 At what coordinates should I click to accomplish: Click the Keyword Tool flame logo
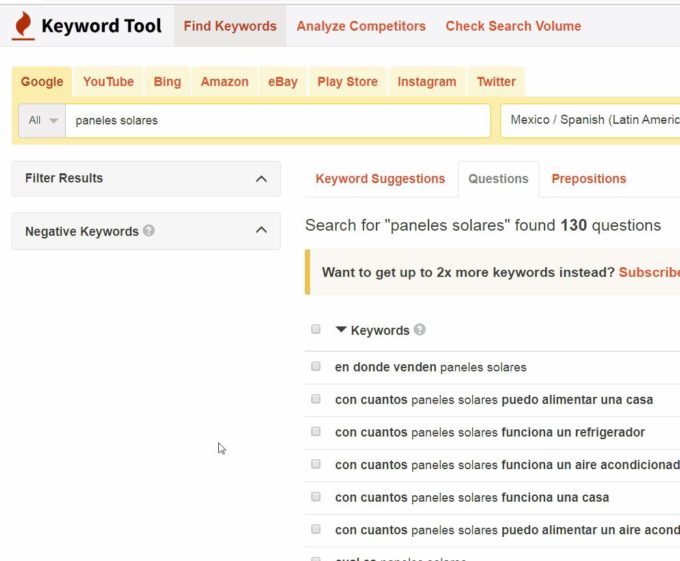tap(23, 26)
